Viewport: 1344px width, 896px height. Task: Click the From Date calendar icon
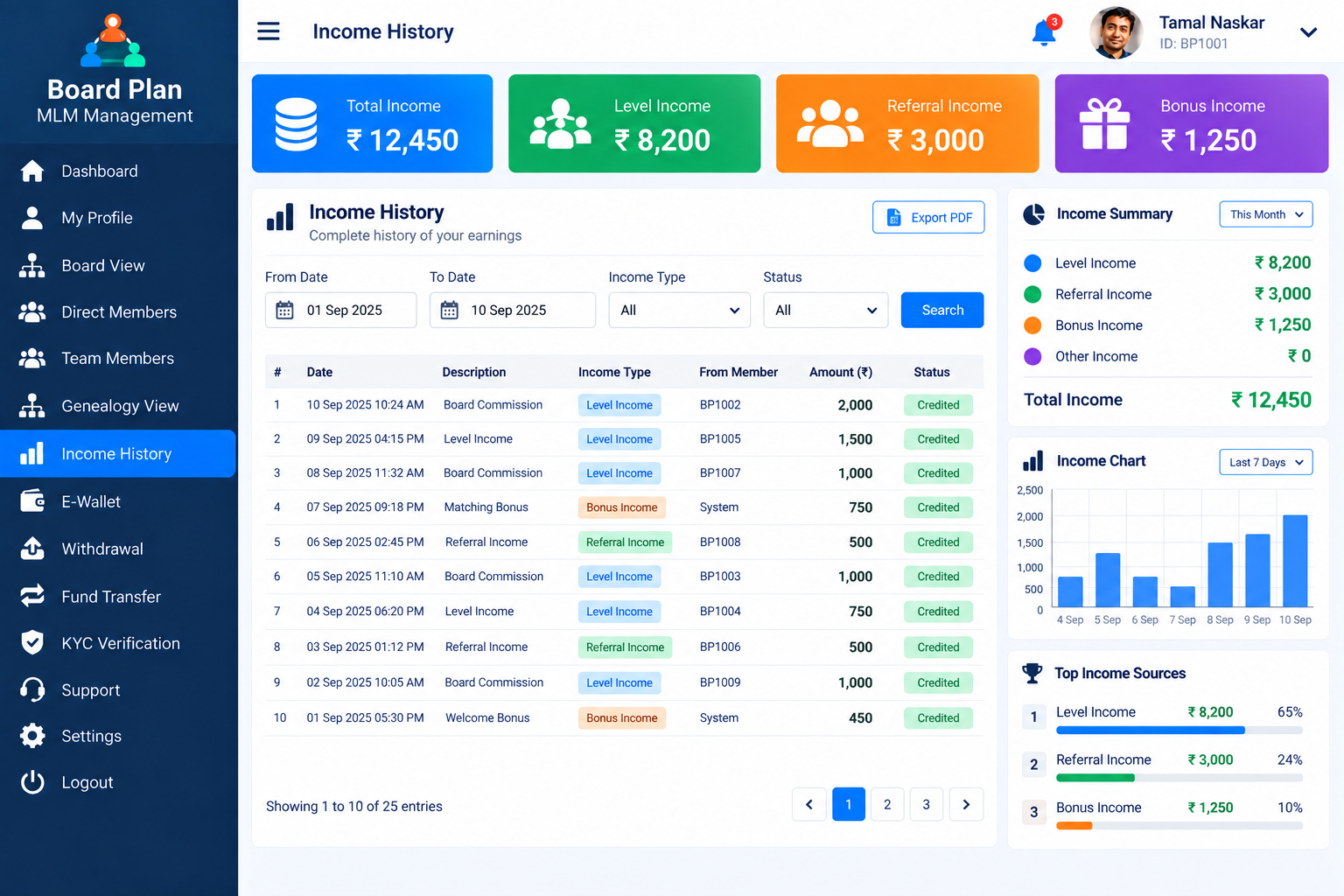click(x=285, y=310)
